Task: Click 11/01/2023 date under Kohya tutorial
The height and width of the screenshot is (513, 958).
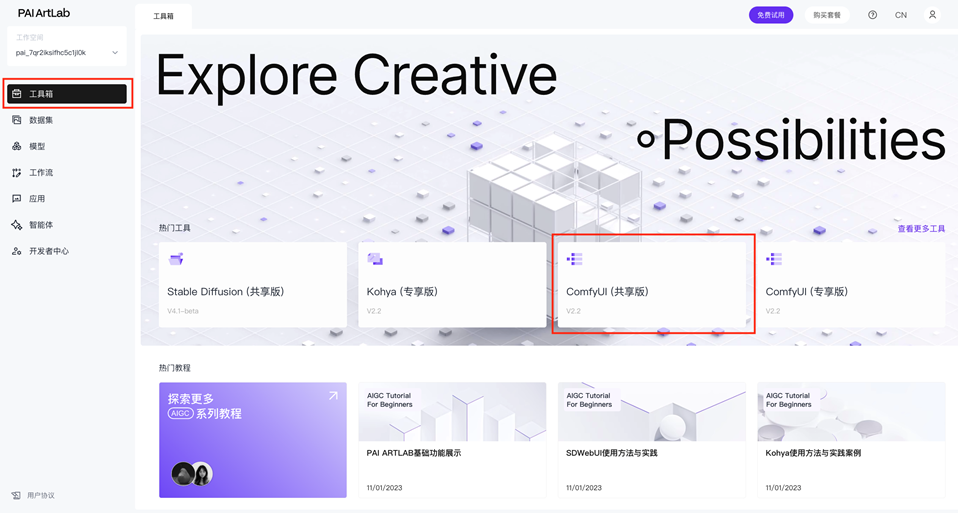Action: 783,487
